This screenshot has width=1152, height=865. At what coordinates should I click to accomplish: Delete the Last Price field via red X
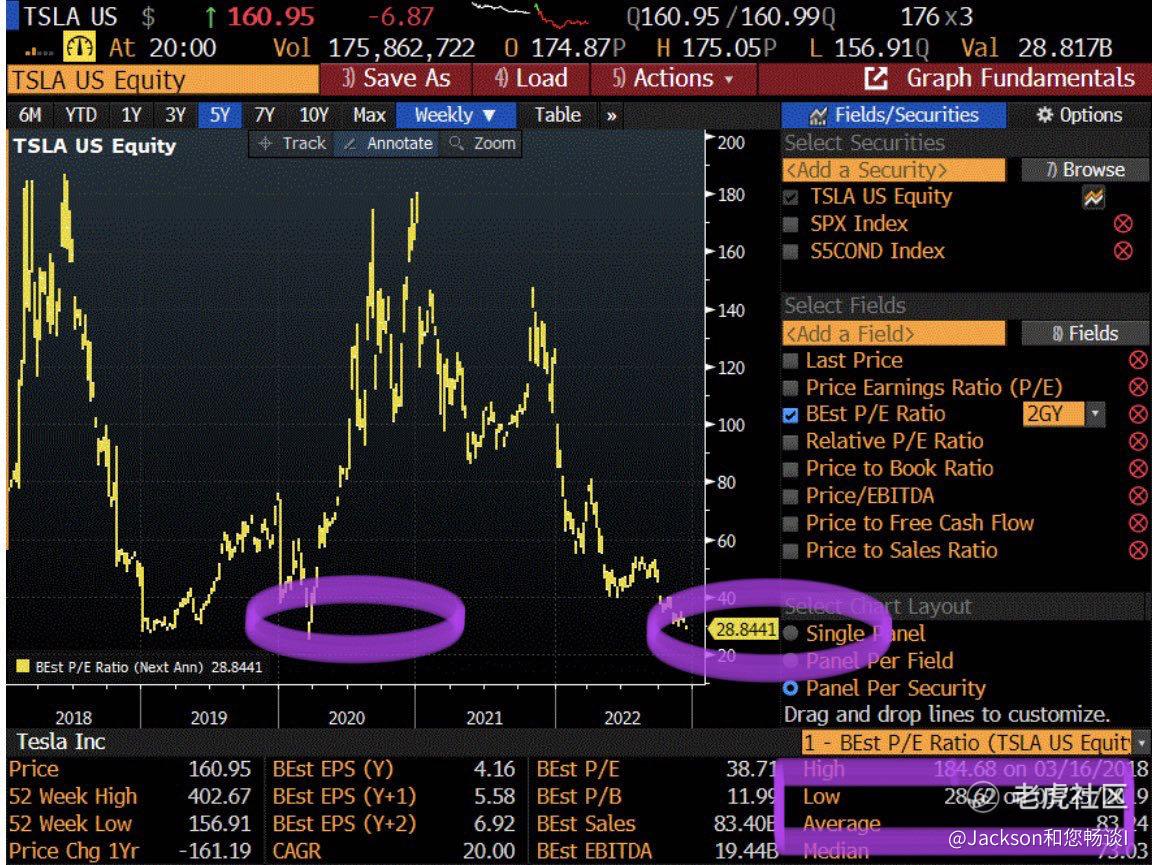coord(1138,360)
